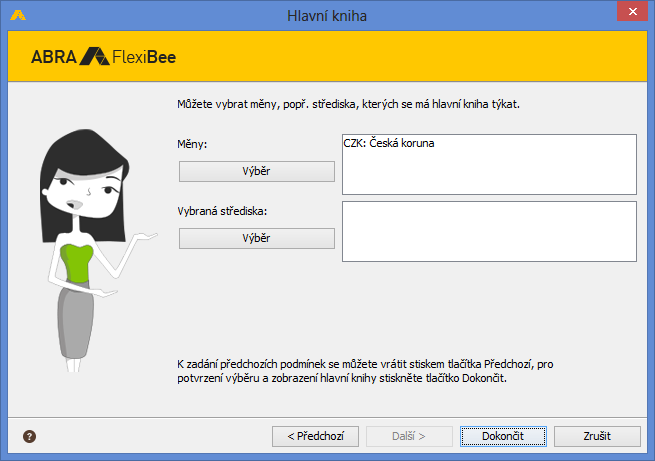655x461 pixels.
Task: Click the greyed-out Další button
Action: (407, 436)
